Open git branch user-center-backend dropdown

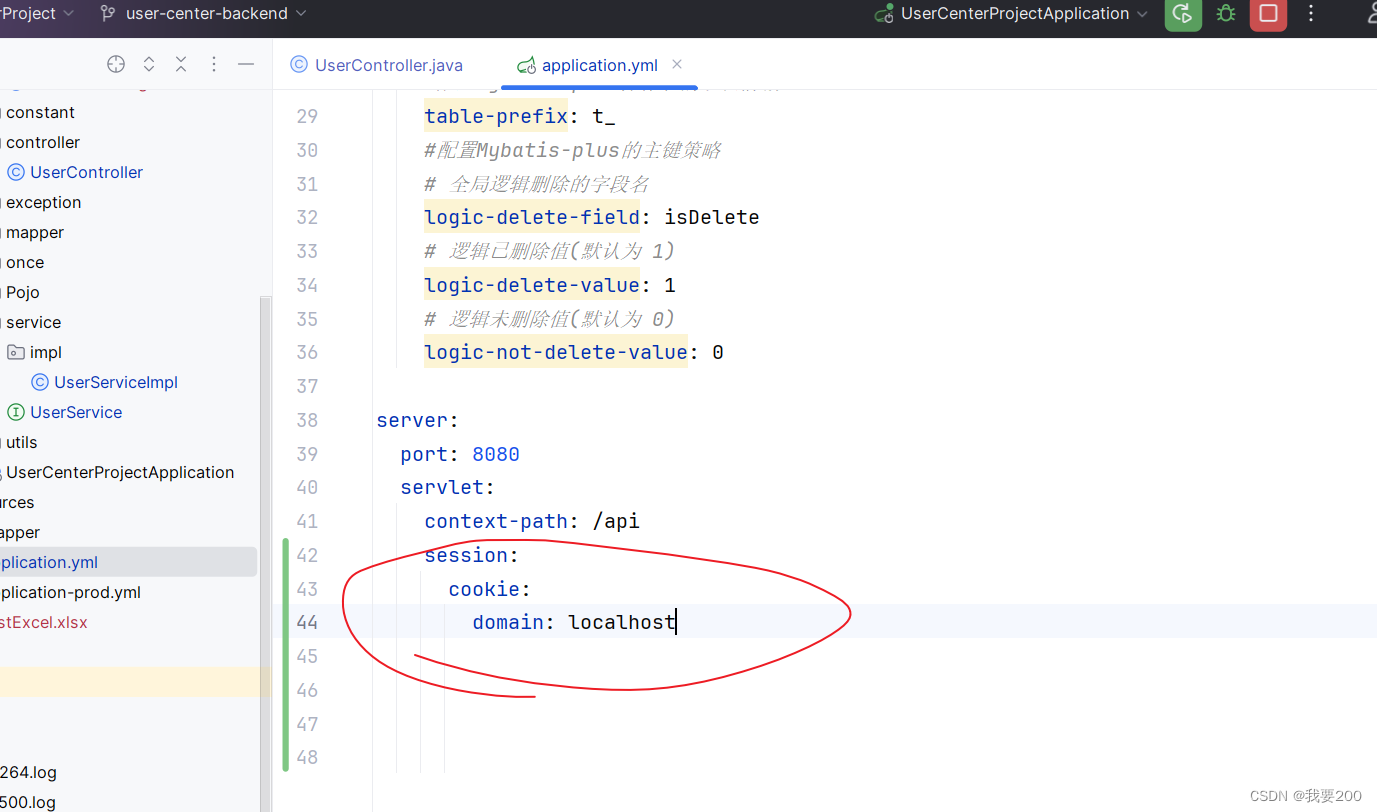[204, 14]
